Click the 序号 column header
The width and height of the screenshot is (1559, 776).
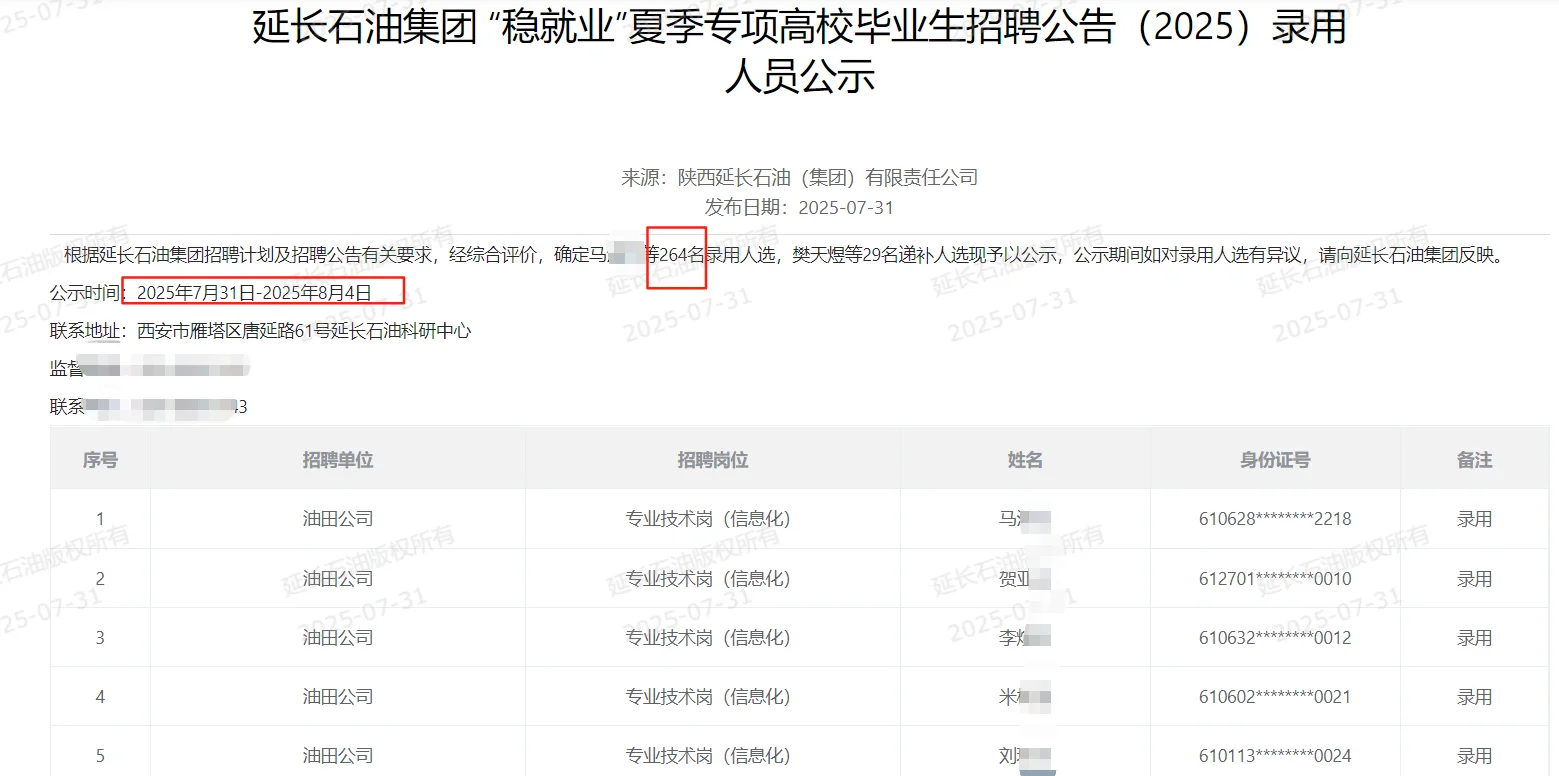tap(100, 460)
